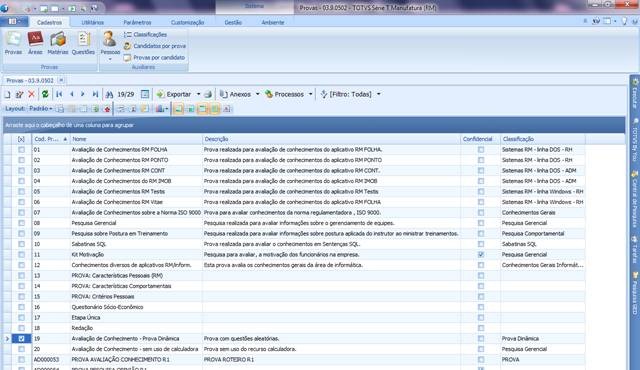Click the printer icon beside Exportar
This screenshot has width=640, height=370.
(x=208, y=94)
